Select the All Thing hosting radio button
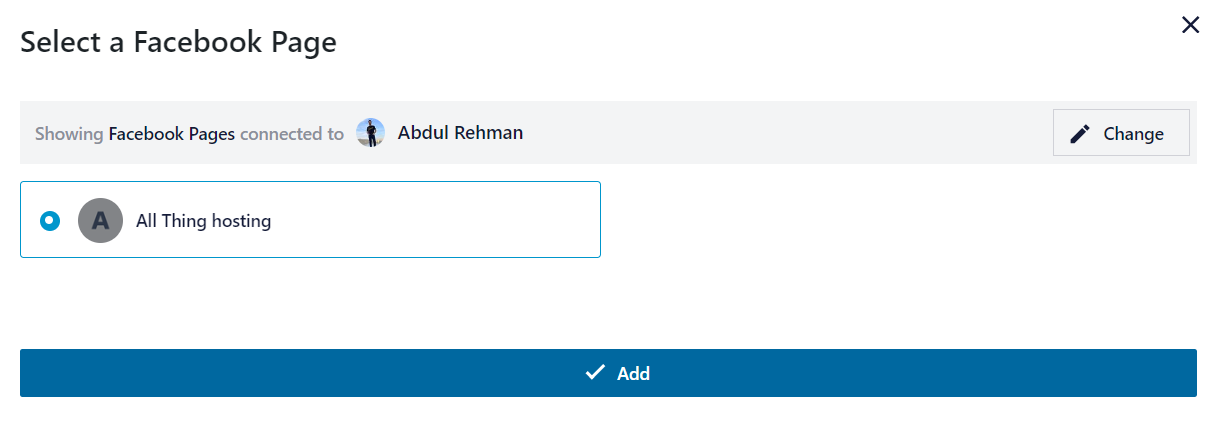 click(x=50, y=220)
